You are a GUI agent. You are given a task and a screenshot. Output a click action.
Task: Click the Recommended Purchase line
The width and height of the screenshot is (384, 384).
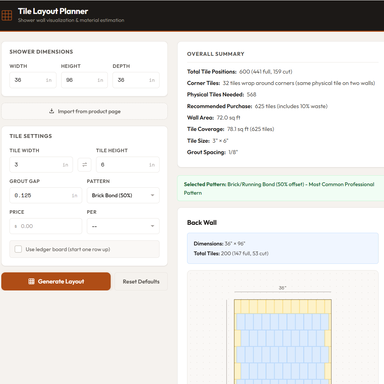[x=257, y=106]
